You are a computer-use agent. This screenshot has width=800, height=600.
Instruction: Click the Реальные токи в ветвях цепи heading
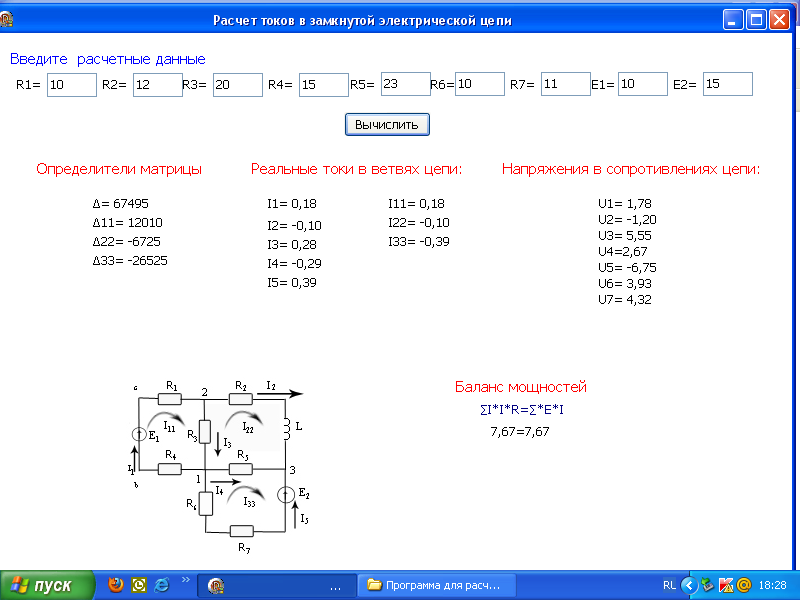pos(356,169)
